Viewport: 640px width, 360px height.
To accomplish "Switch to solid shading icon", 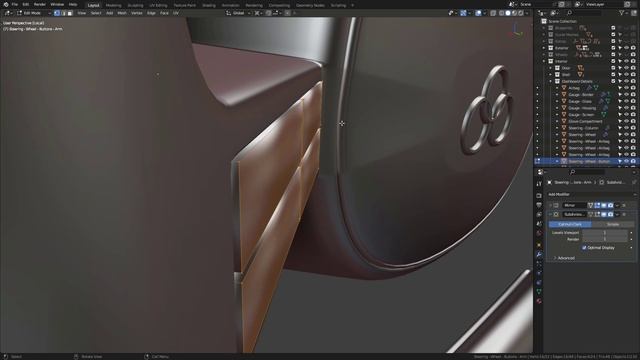I will tap(508, 13).
